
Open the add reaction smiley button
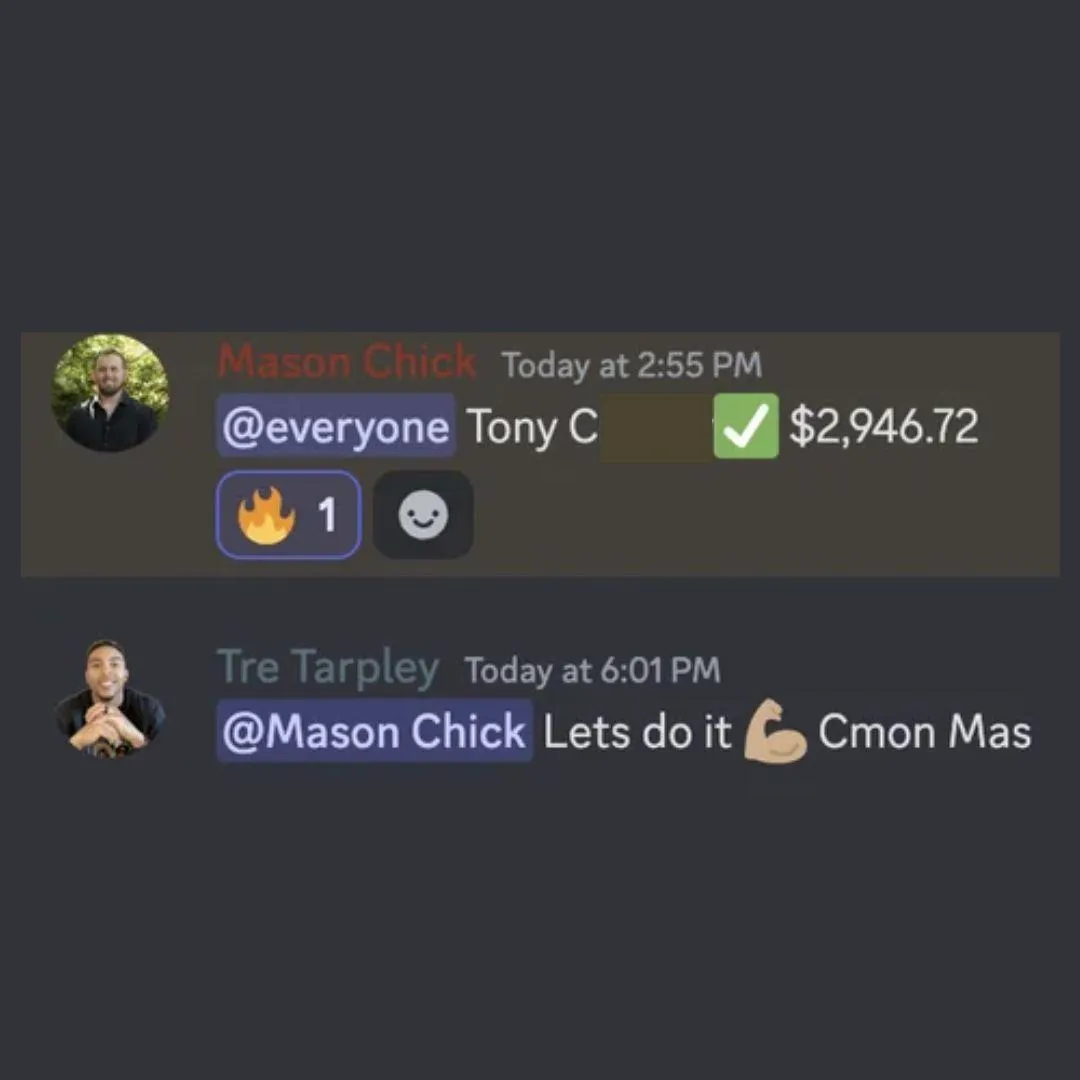click(x=423, y=515)
